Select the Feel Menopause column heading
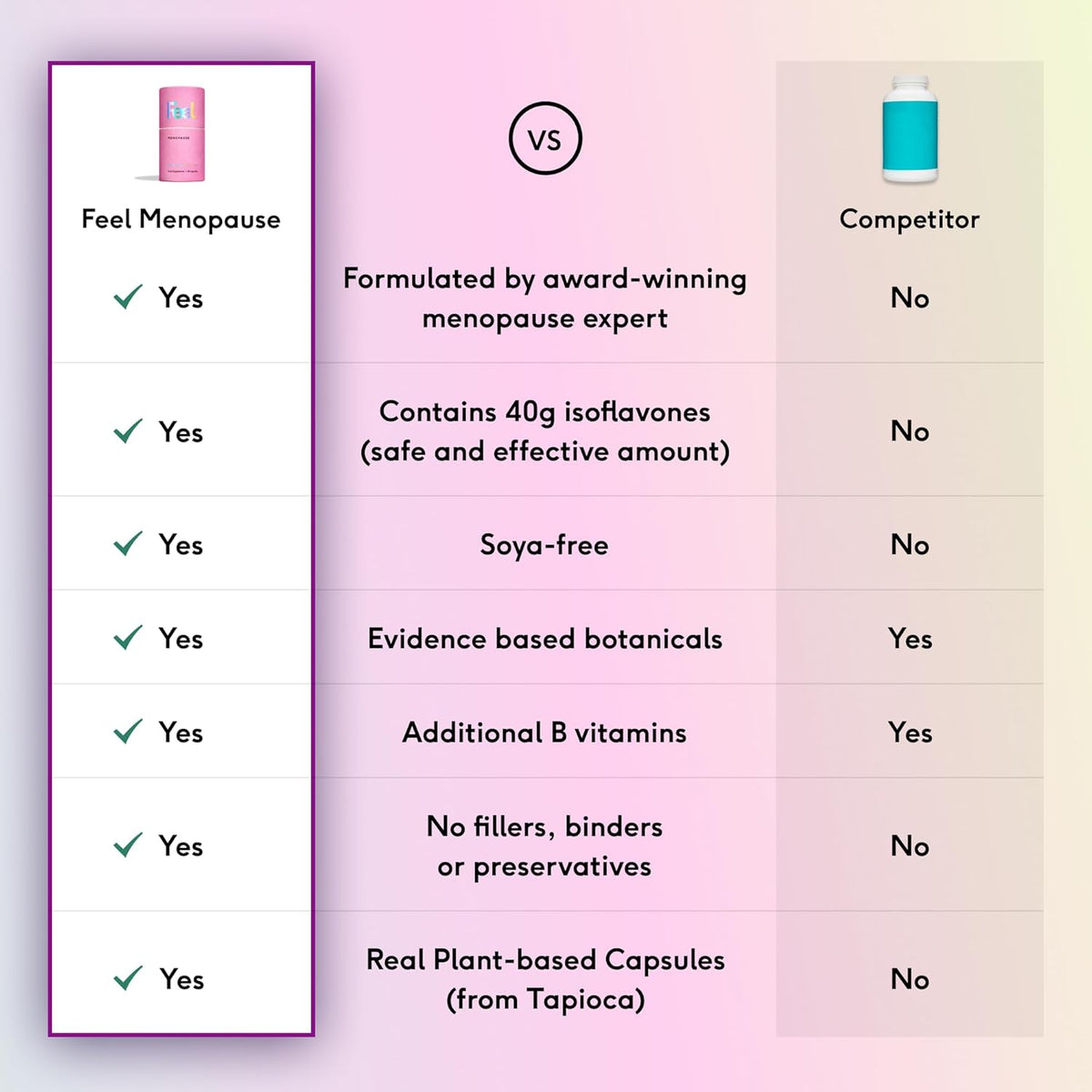 coord(181,219)
